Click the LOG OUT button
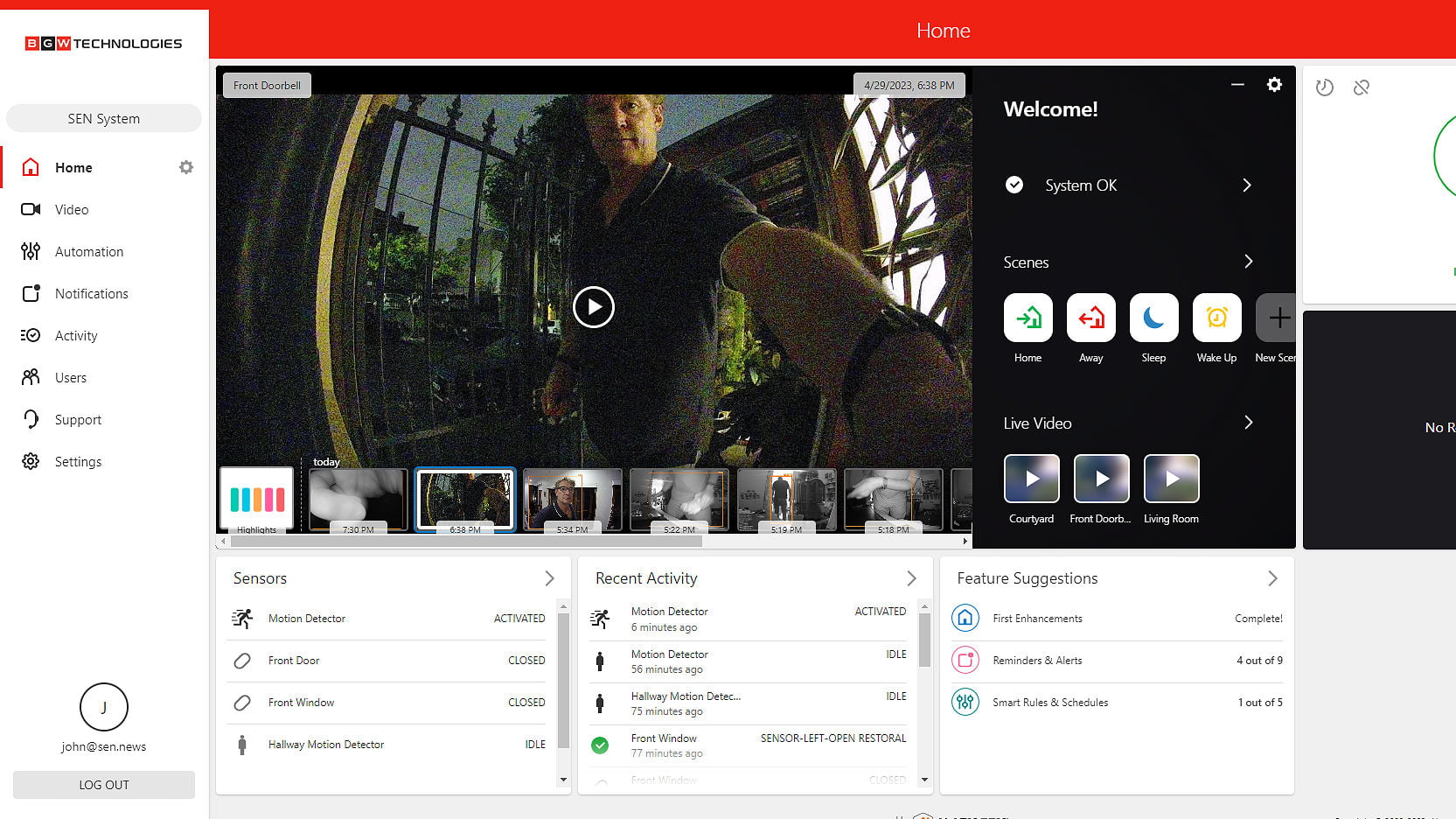Screen dimensions: 1456x819 click(x=104, y=785)
